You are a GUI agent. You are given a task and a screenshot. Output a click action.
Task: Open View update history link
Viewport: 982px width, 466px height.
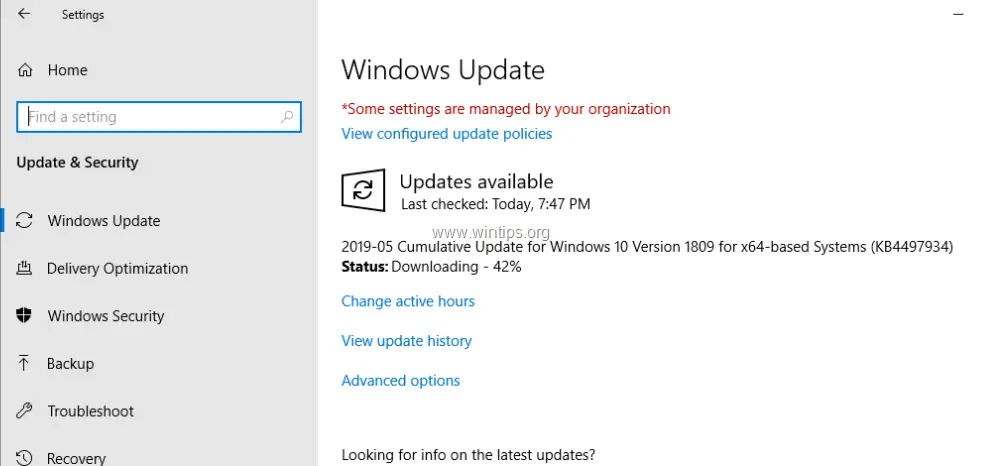406,341
